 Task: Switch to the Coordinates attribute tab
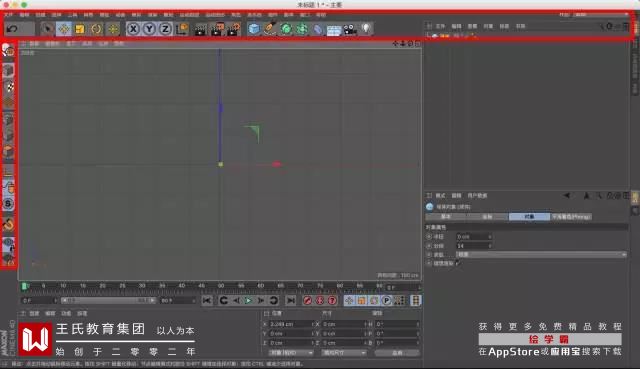(487, 217)
